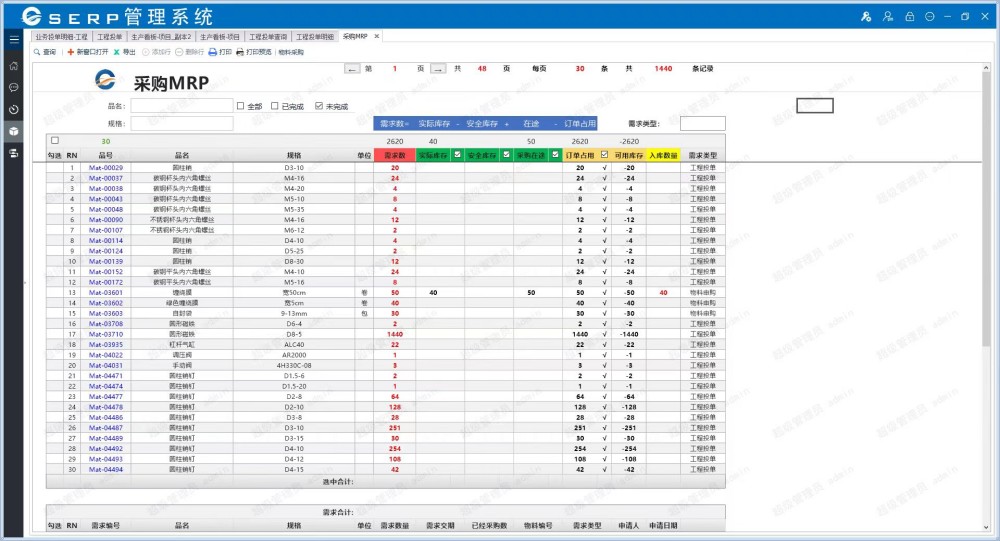1000x541 pixels.
Task: Click the lock screen icon in title bar
Action: (909, 17)
